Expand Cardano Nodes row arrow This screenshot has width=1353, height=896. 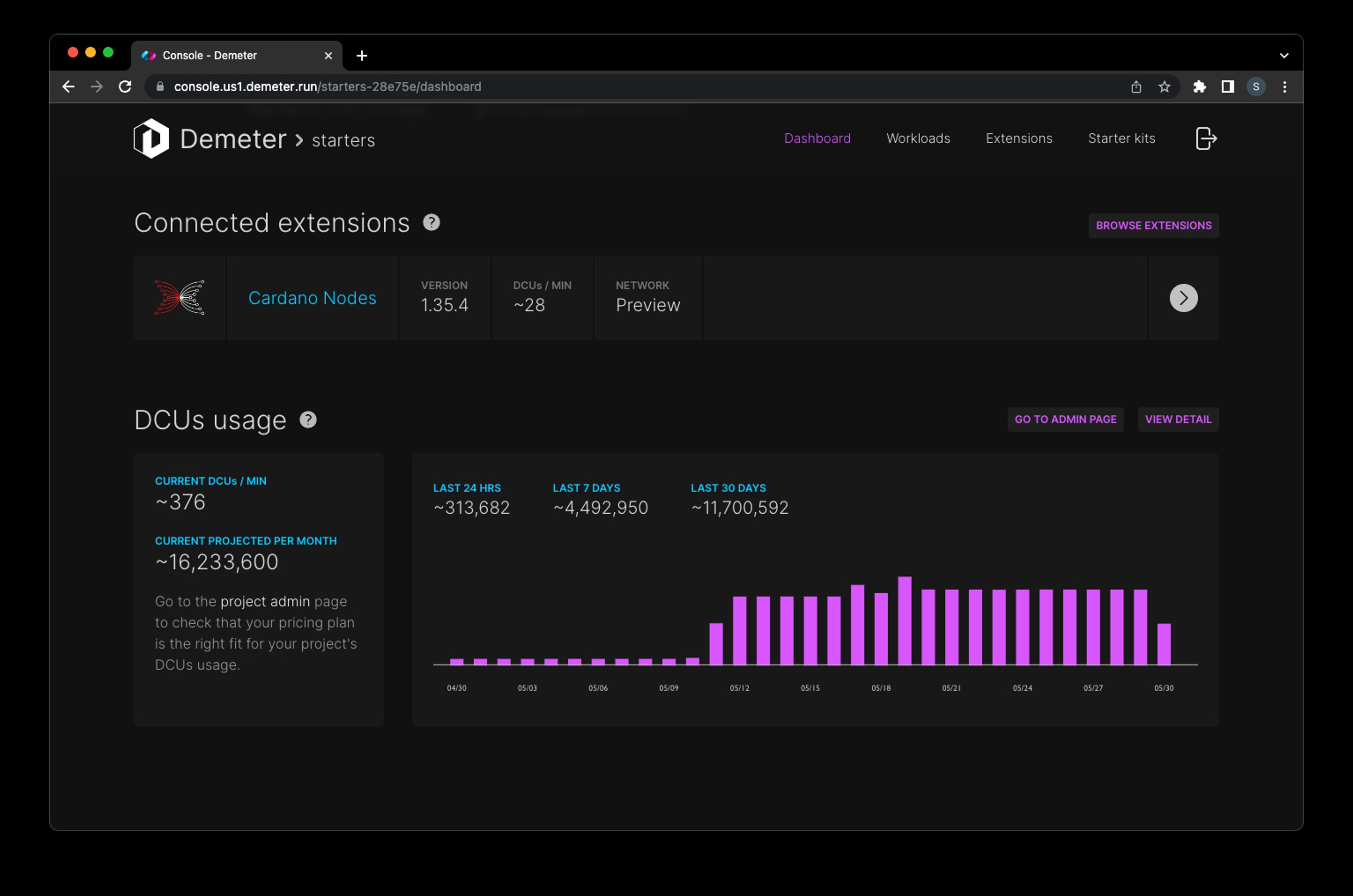point(1183,298)
